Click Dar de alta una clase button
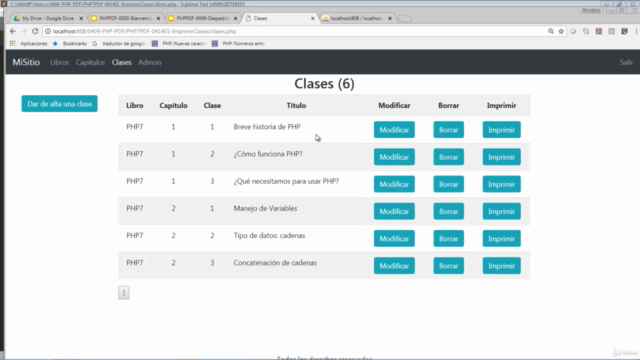This screenshot has width=640, height=360. pos(60,104)
